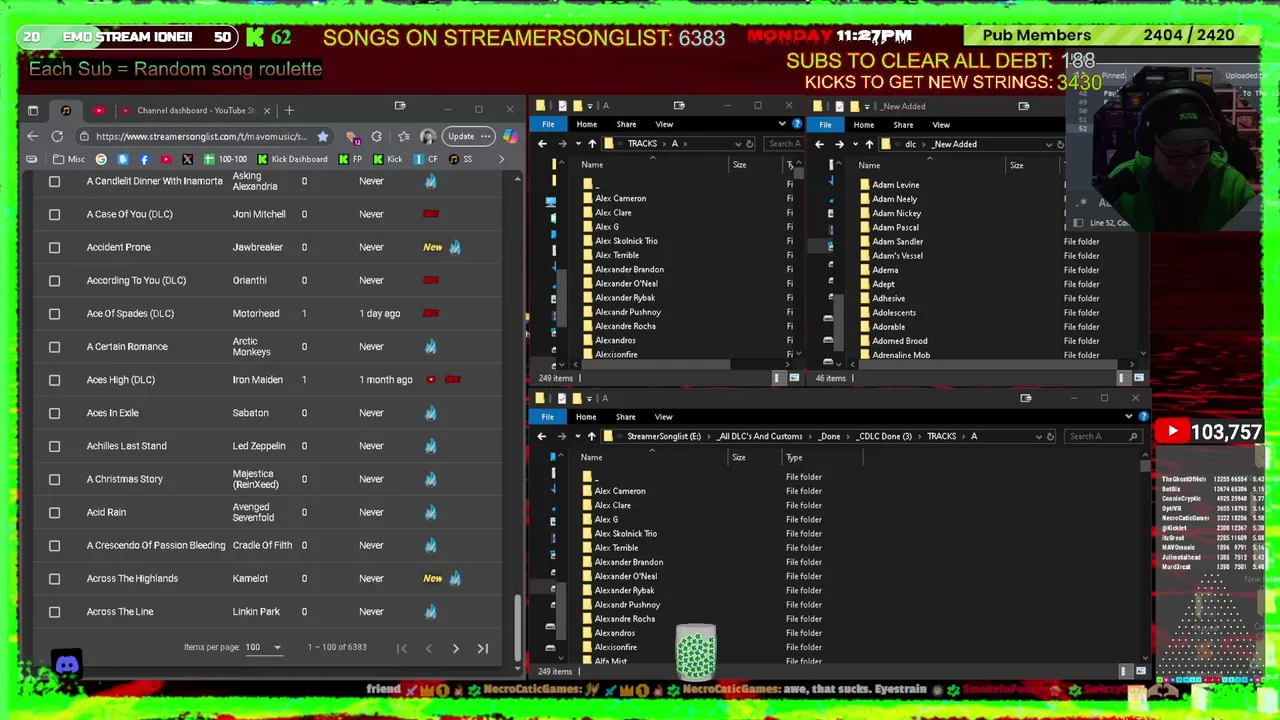This screenshot has width=1280, height=720.
Task: Open File menu in TRACKS A explorer window
Action: point(548,124)
